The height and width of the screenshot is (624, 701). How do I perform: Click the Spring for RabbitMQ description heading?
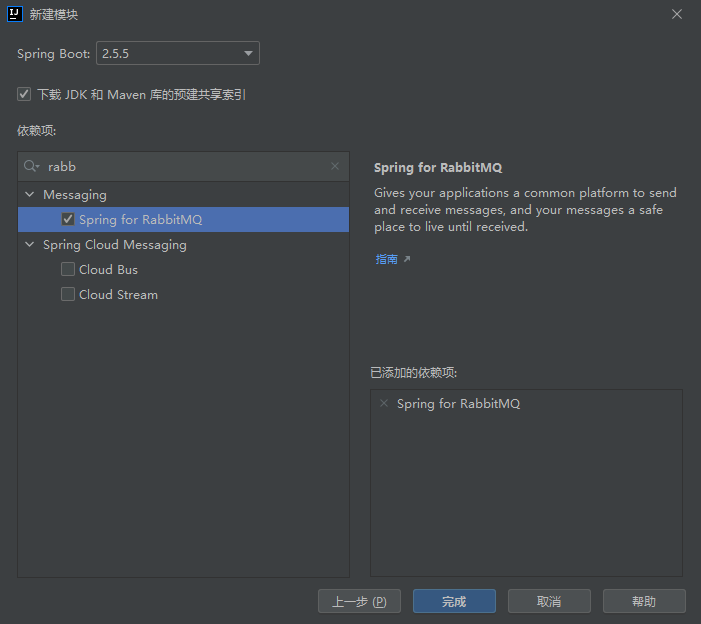[438, 168]
